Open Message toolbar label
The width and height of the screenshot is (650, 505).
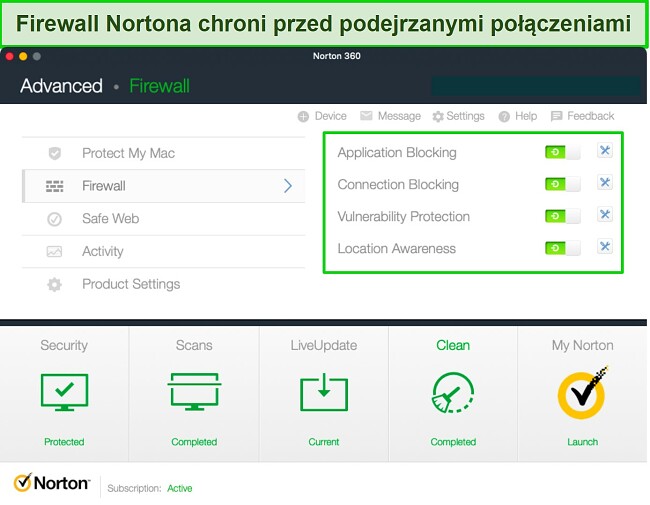(399, 116)
